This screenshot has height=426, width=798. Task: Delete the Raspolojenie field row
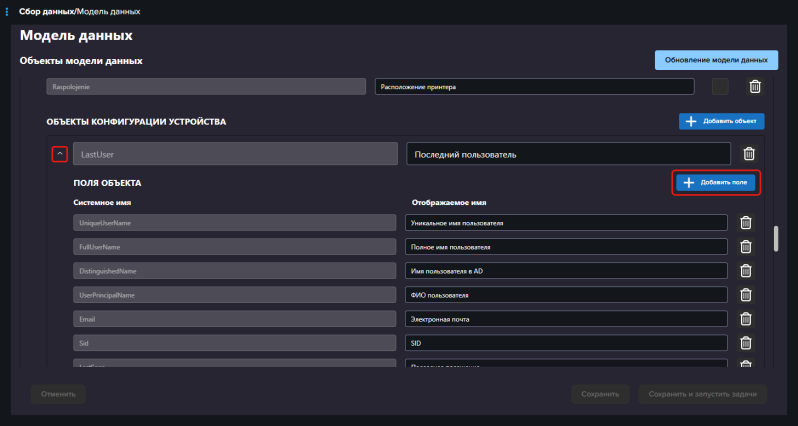click(755, 87)
